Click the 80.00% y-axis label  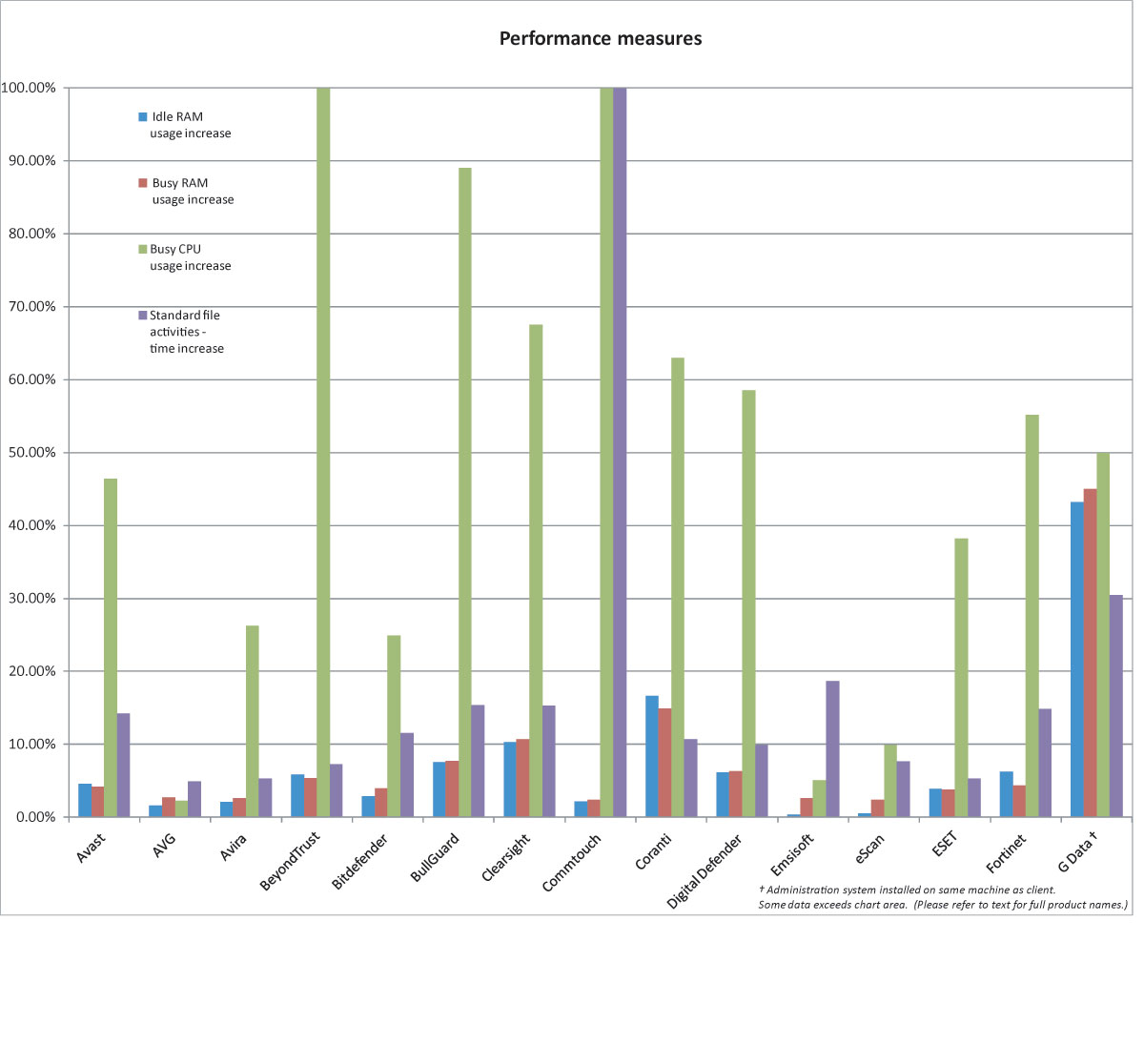click(31, 234)
